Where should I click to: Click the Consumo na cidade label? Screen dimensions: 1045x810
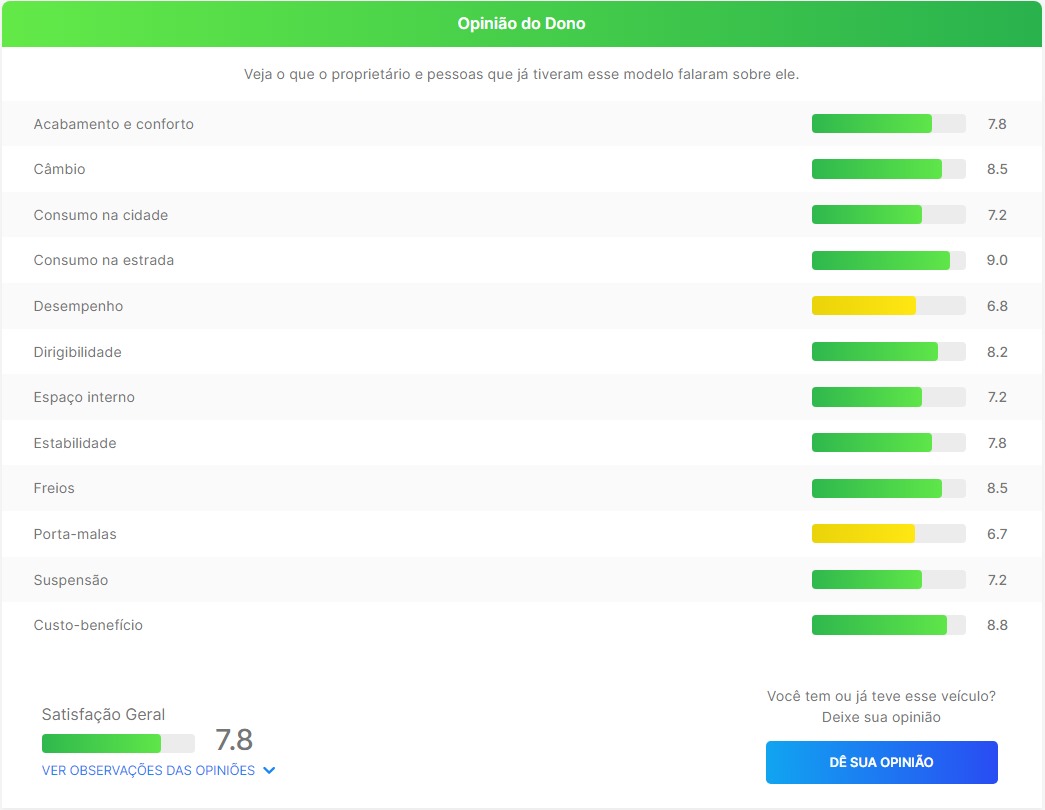point(101,215)
